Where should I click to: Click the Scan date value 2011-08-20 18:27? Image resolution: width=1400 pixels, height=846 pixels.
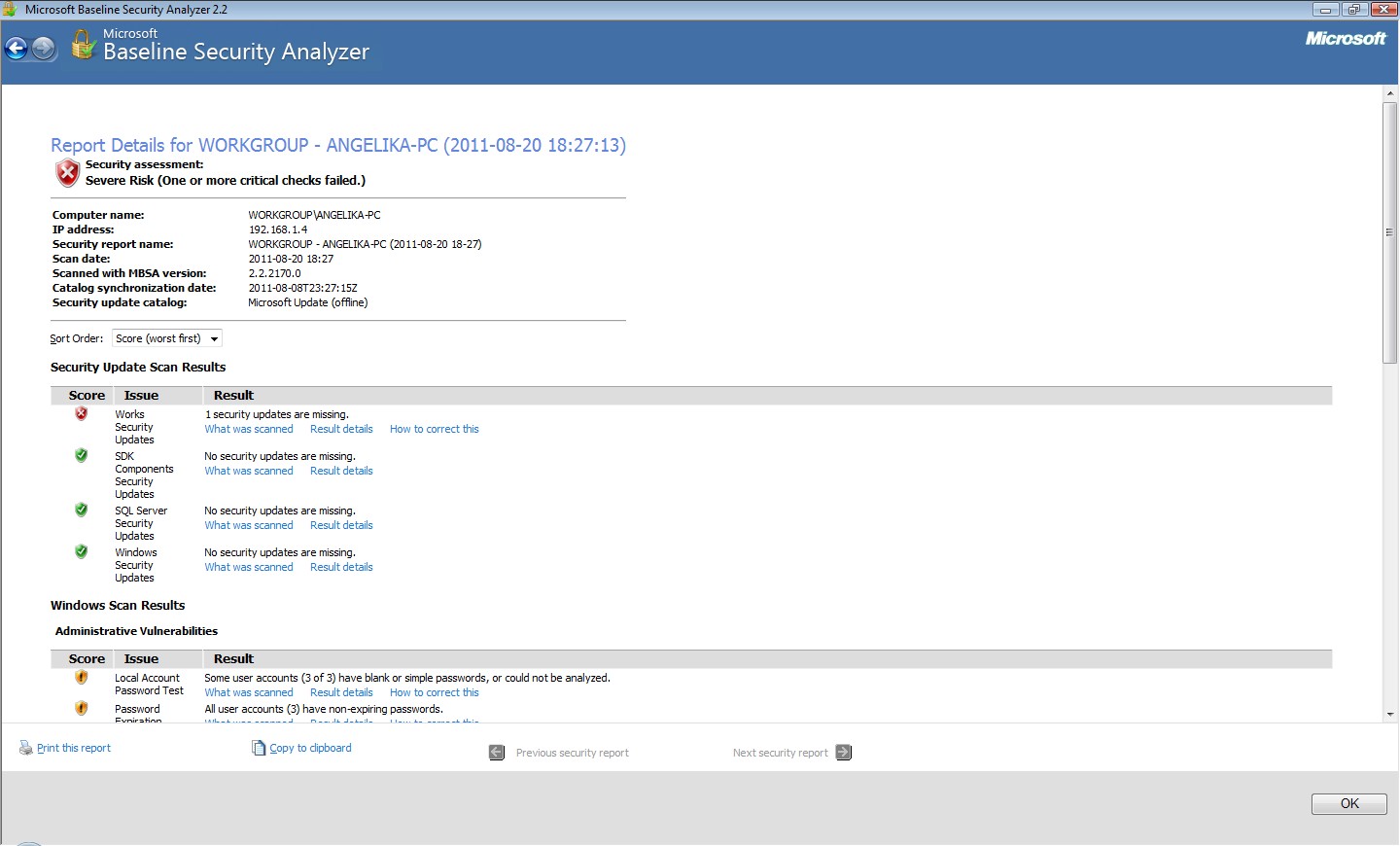click(x=291, y=259)
